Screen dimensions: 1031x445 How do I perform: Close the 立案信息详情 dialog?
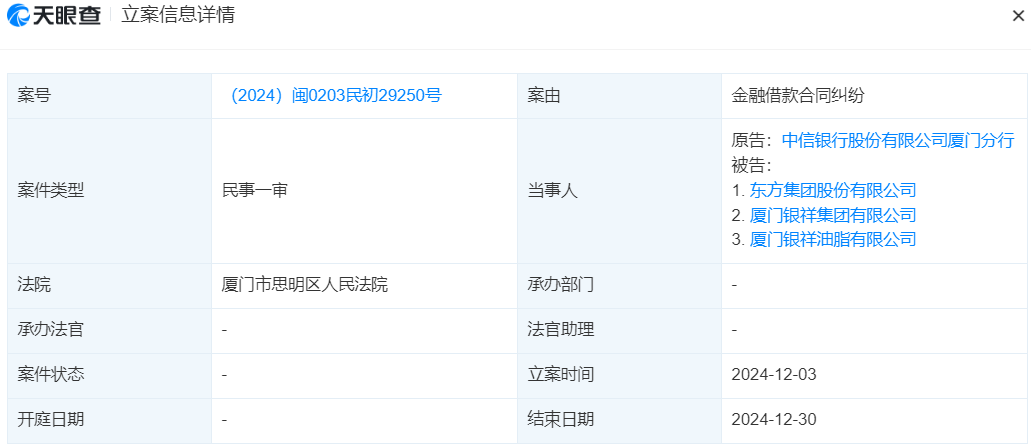pyautogui.click(x=1018, y=16)
